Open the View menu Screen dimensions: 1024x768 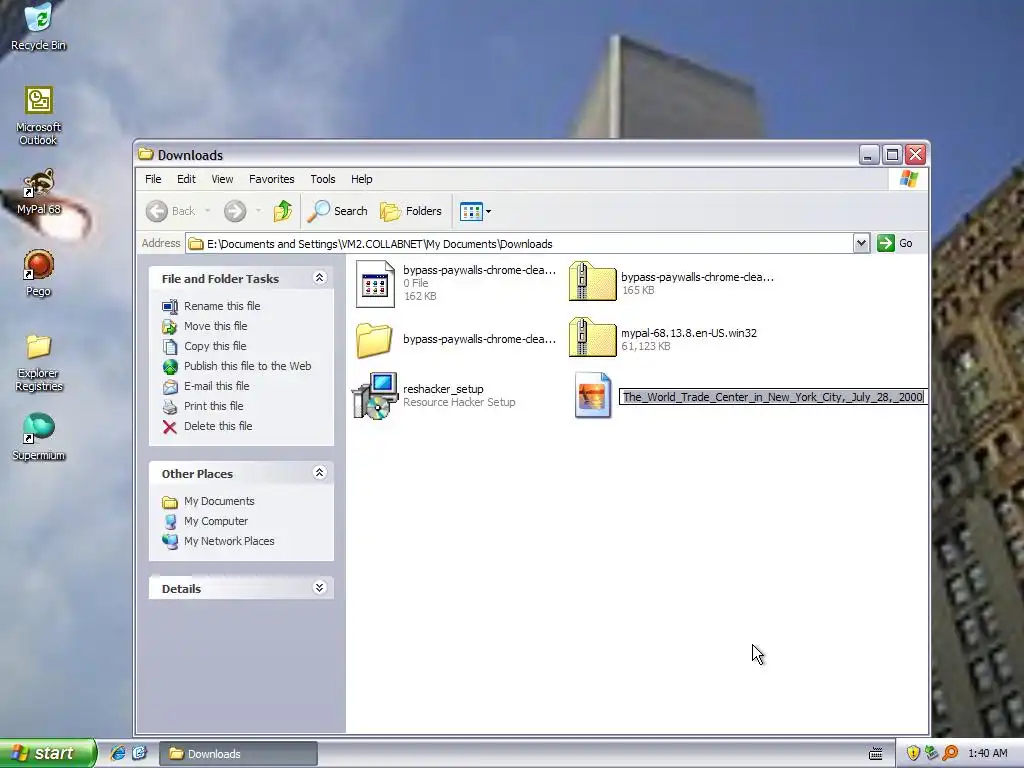[222, 179]
